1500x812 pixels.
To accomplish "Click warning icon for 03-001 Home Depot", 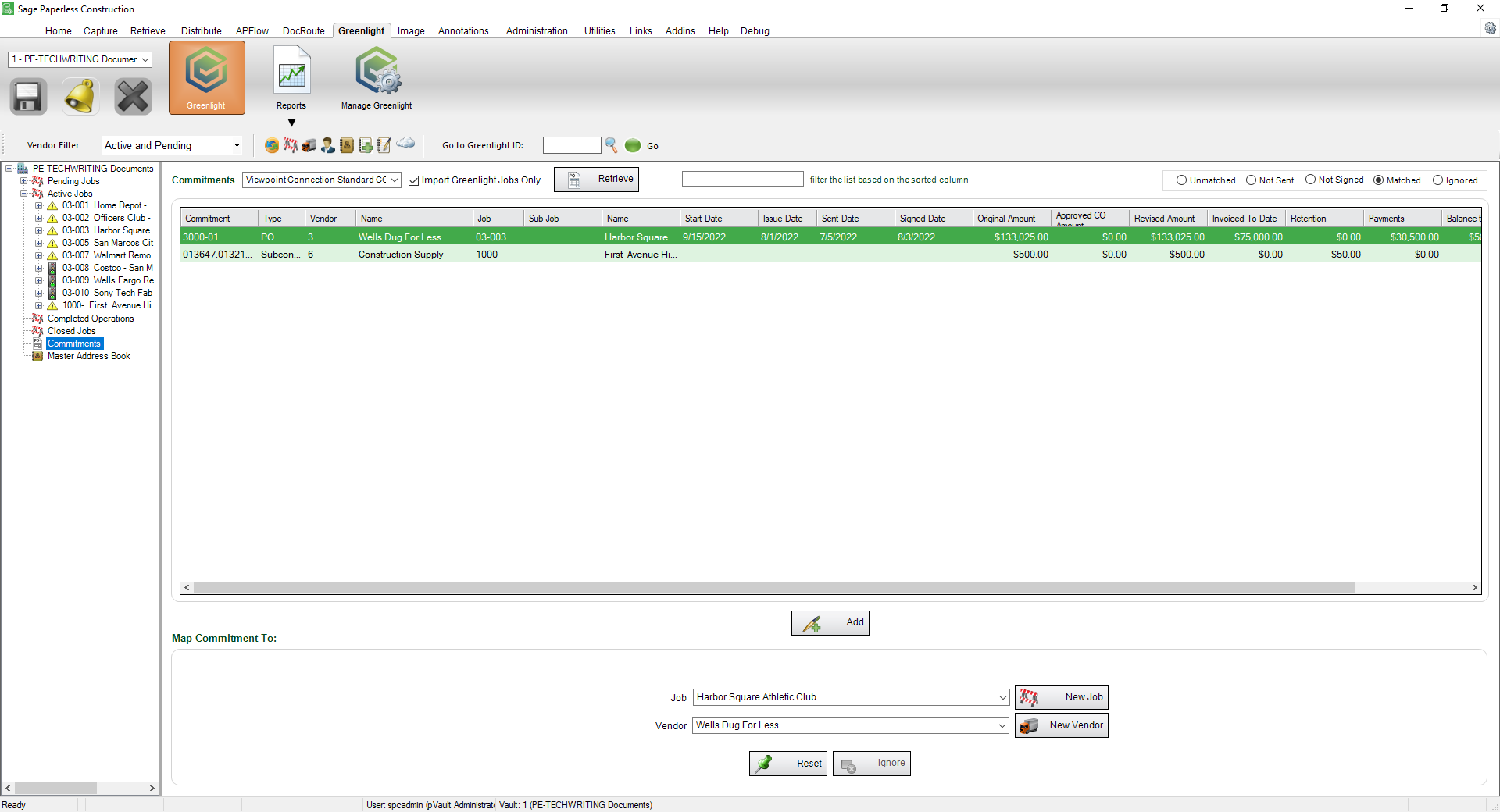I will pyautogui.click(x=52, y=206).
